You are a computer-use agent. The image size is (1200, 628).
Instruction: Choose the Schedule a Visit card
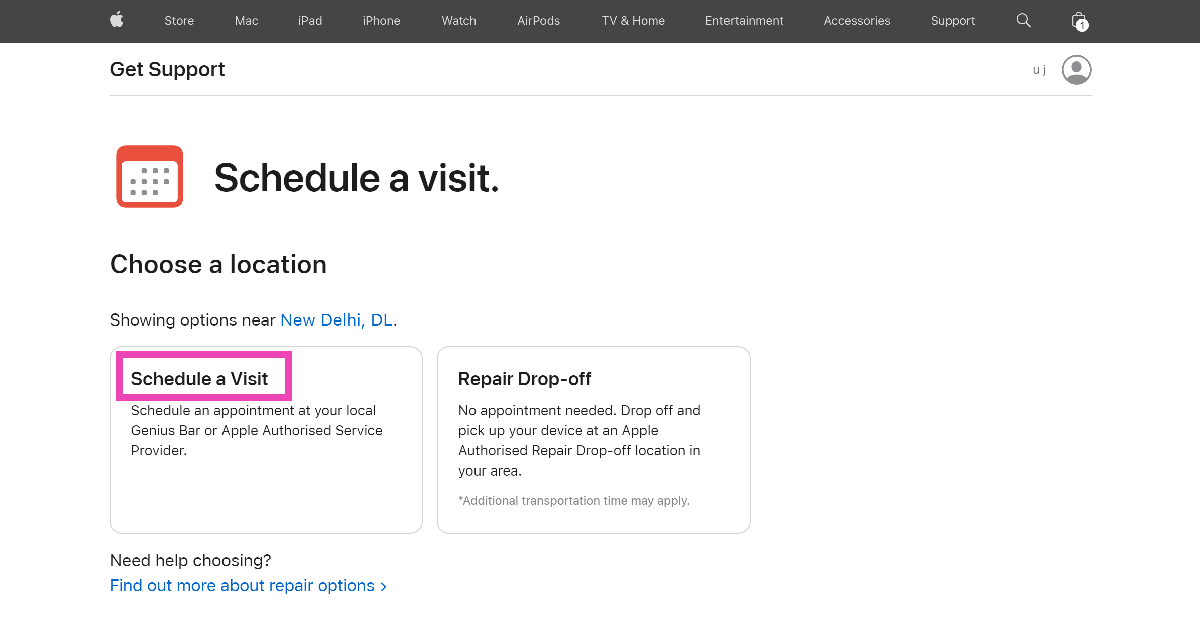click(x=266, y=440)
